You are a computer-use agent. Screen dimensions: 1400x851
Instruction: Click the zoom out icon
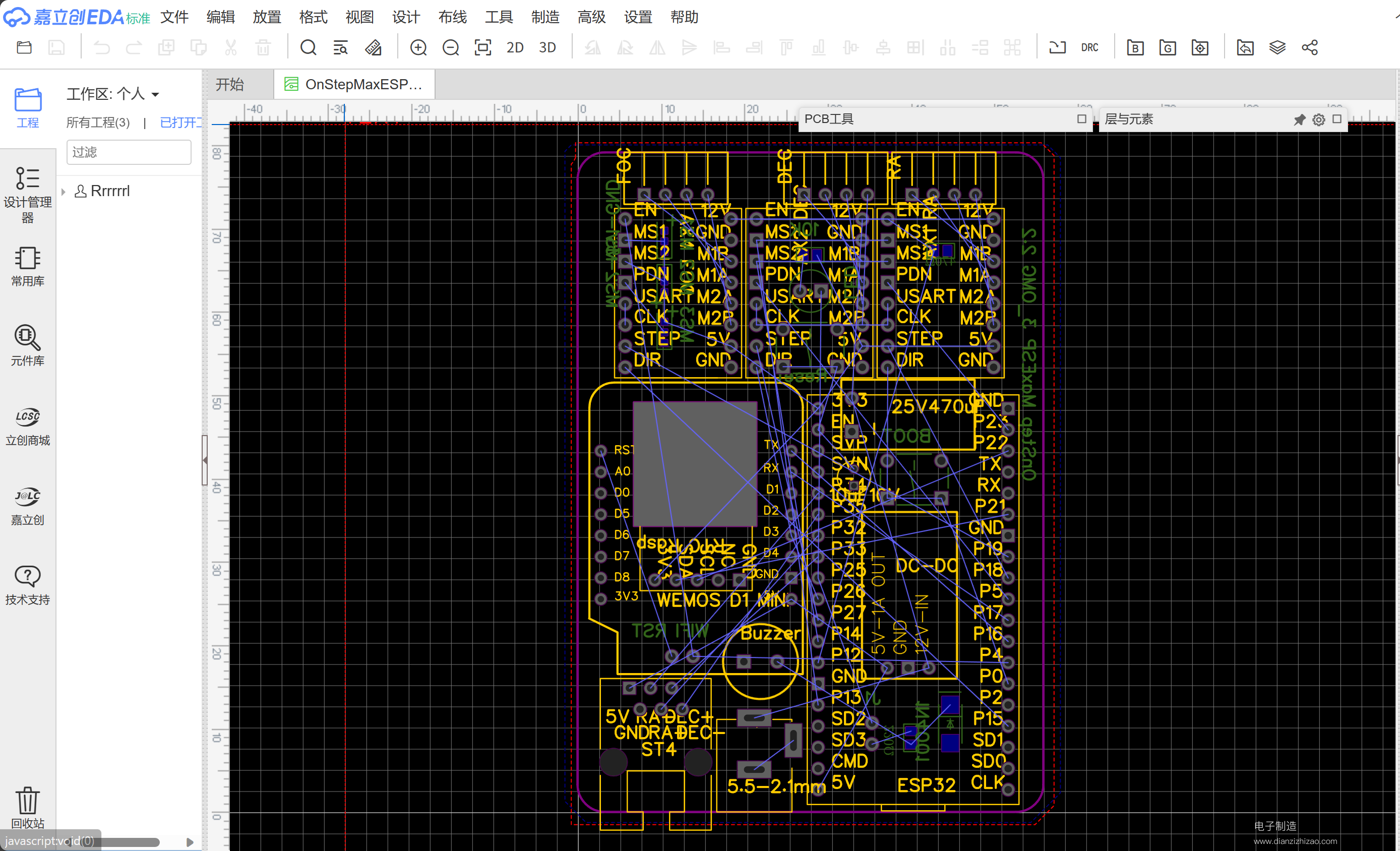tap(451, 47)
